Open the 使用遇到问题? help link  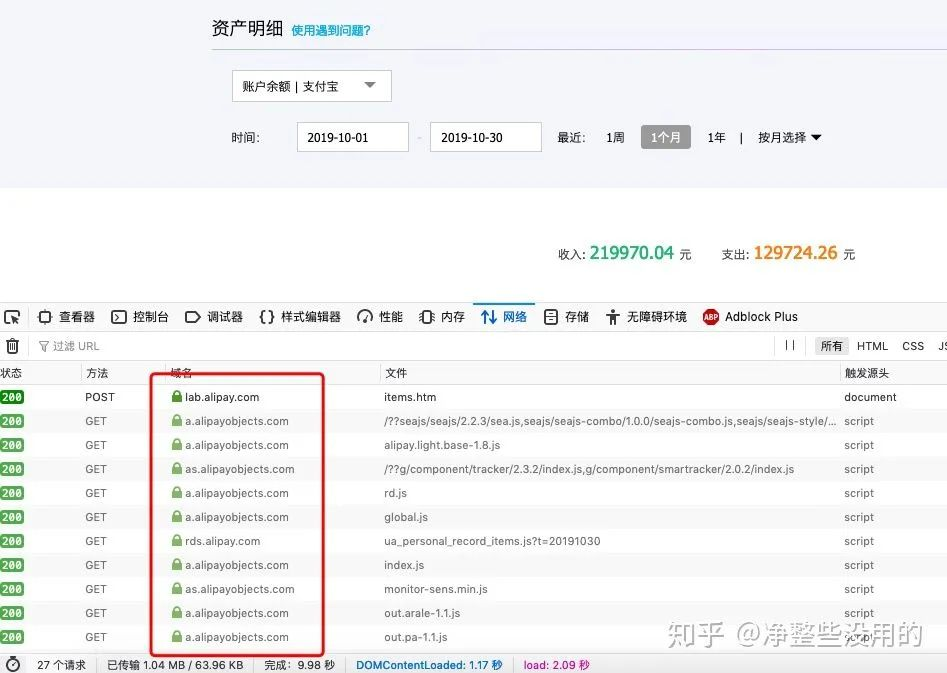coord(331,31)
